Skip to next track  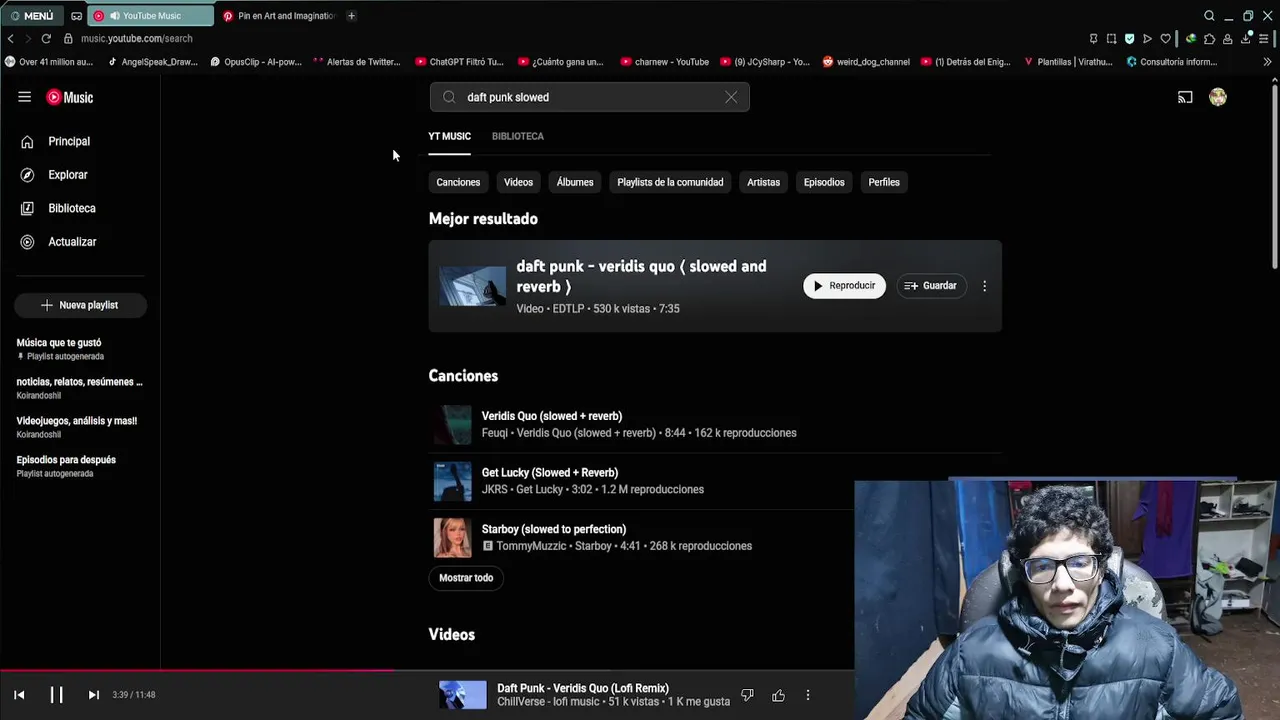tap(93, 695)
